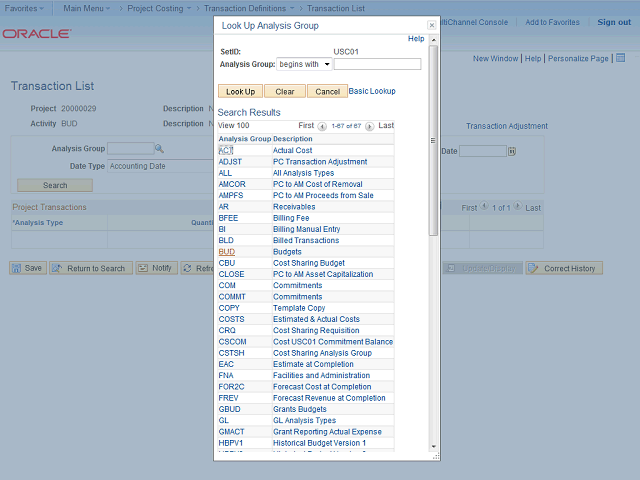Select the FNA analysis group
The image size is (640, 480).
coord(226,376)
